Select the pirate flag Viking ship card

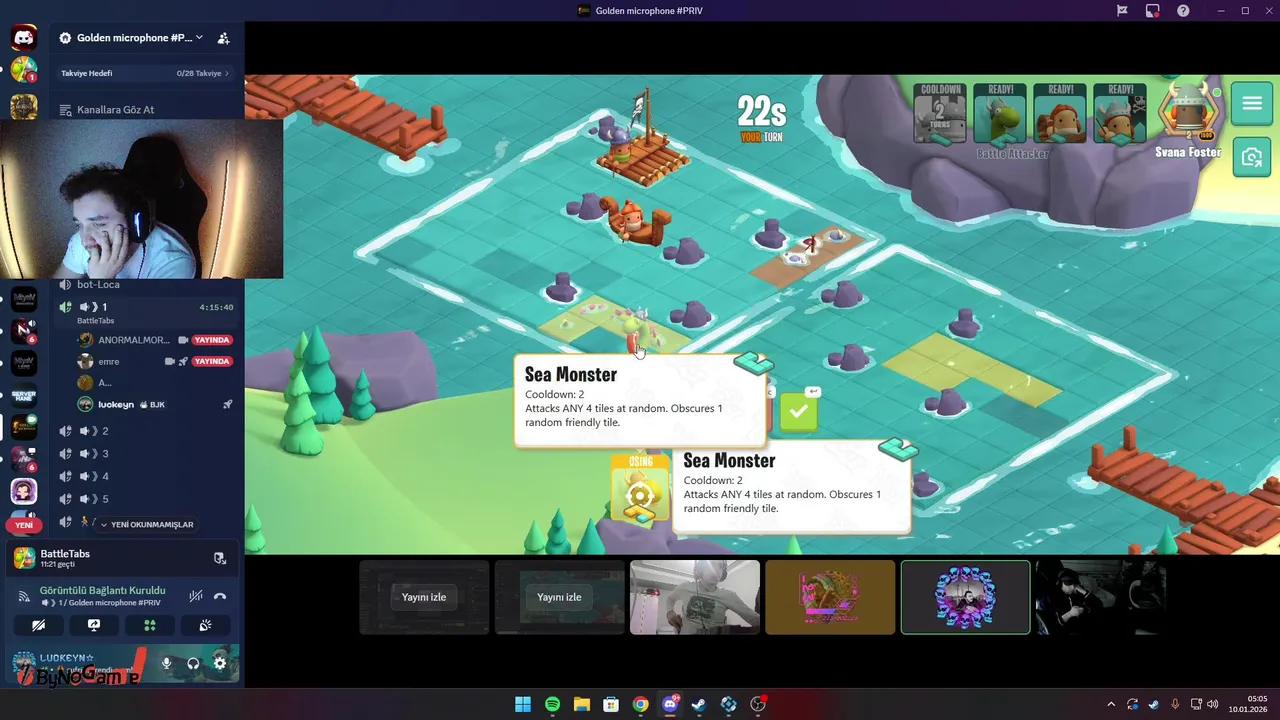1120,115
